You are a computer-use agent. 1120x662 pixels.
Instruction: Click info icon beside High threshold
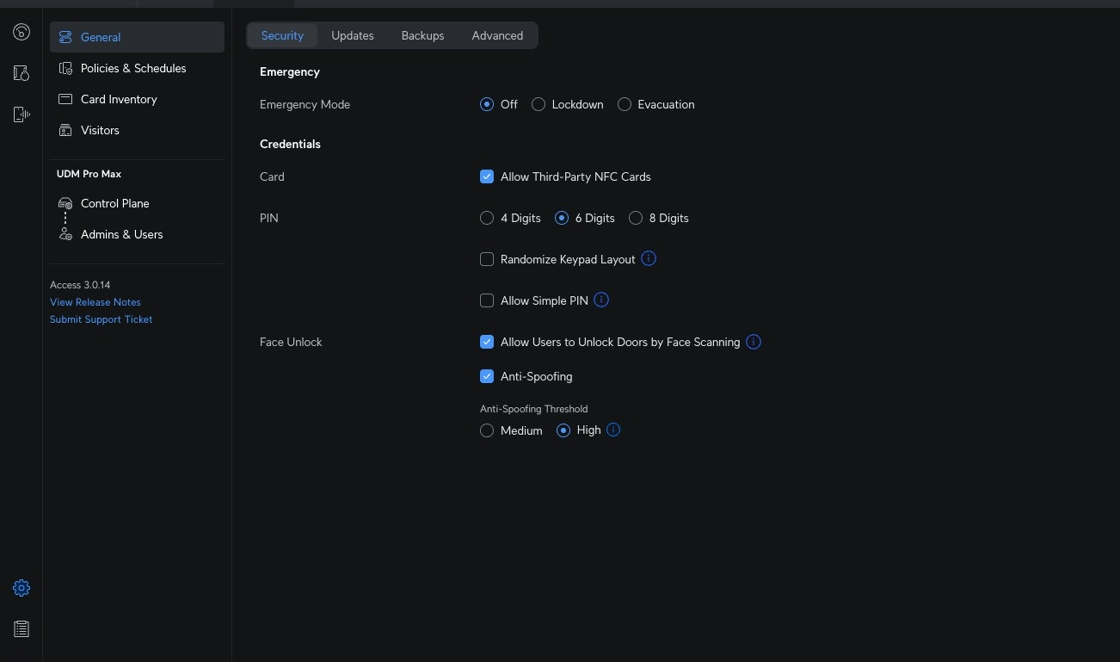tap(614, 430)
